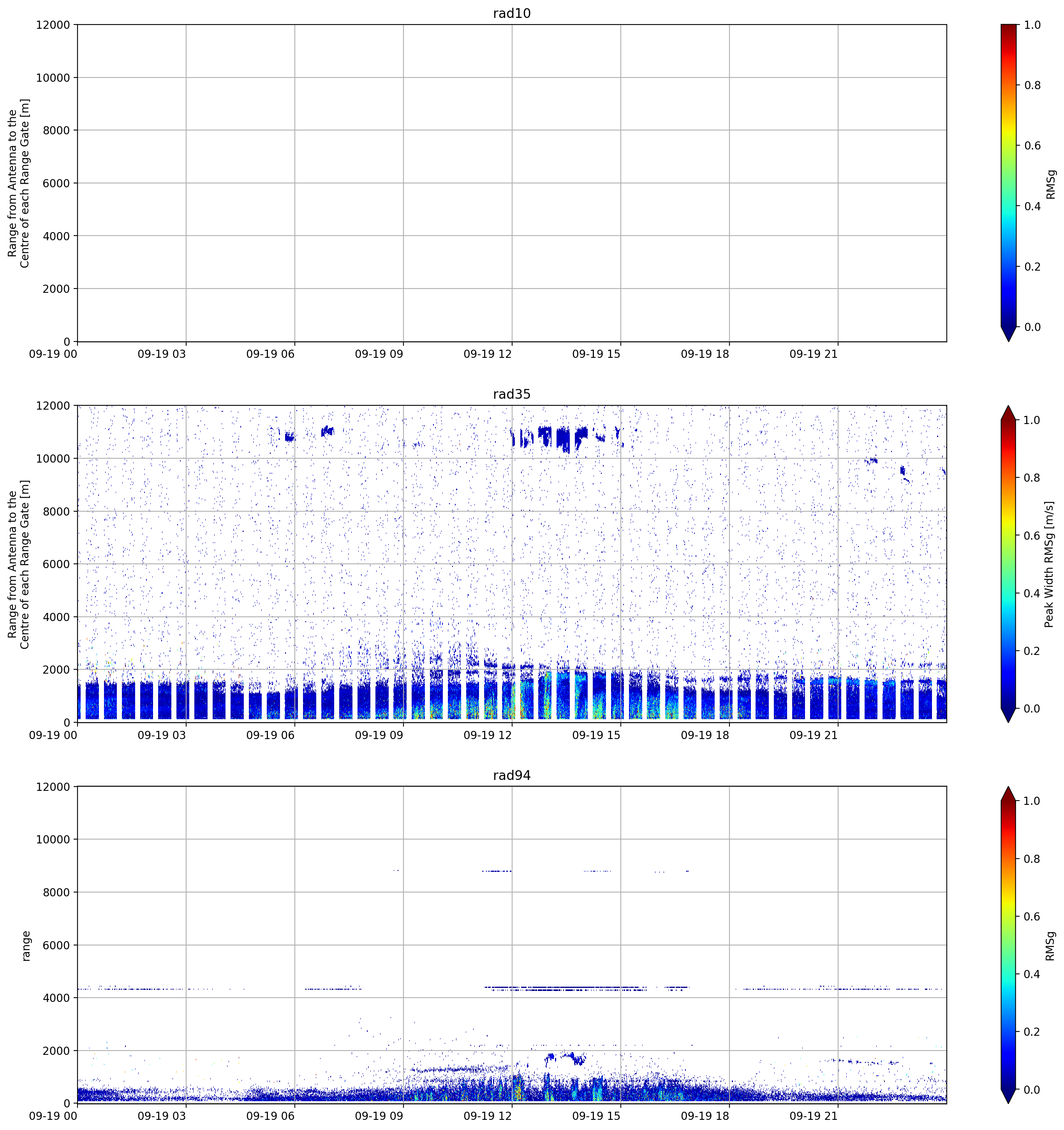This screenshot has width=1064, height=1130.
Task: Click the '09-19 21' x tick under rad10
Action: (x=813, y=354)
